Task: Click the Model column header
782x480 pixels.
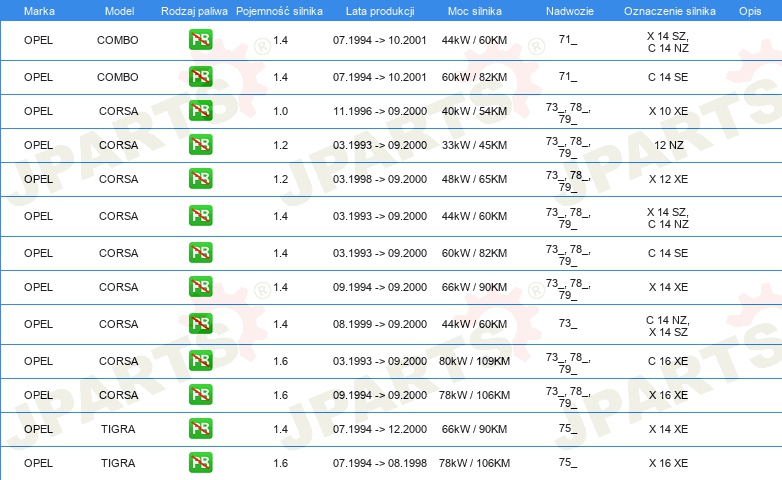Action: click(119, 11)
